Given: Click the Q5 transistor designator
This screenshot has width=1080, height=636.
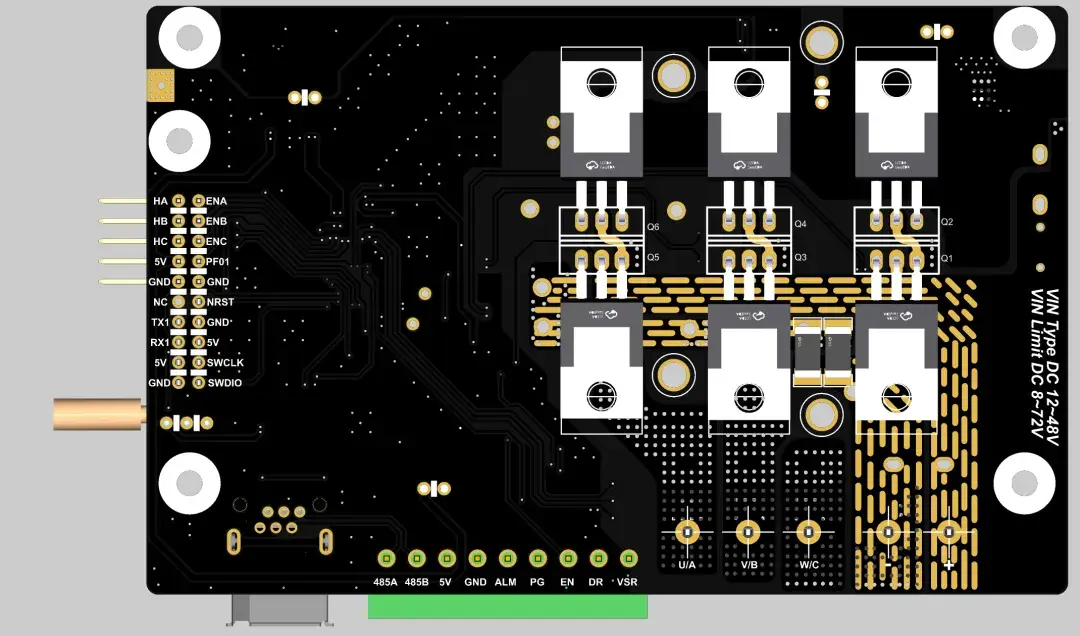Looking at the screenshot, I should [653, 257].
